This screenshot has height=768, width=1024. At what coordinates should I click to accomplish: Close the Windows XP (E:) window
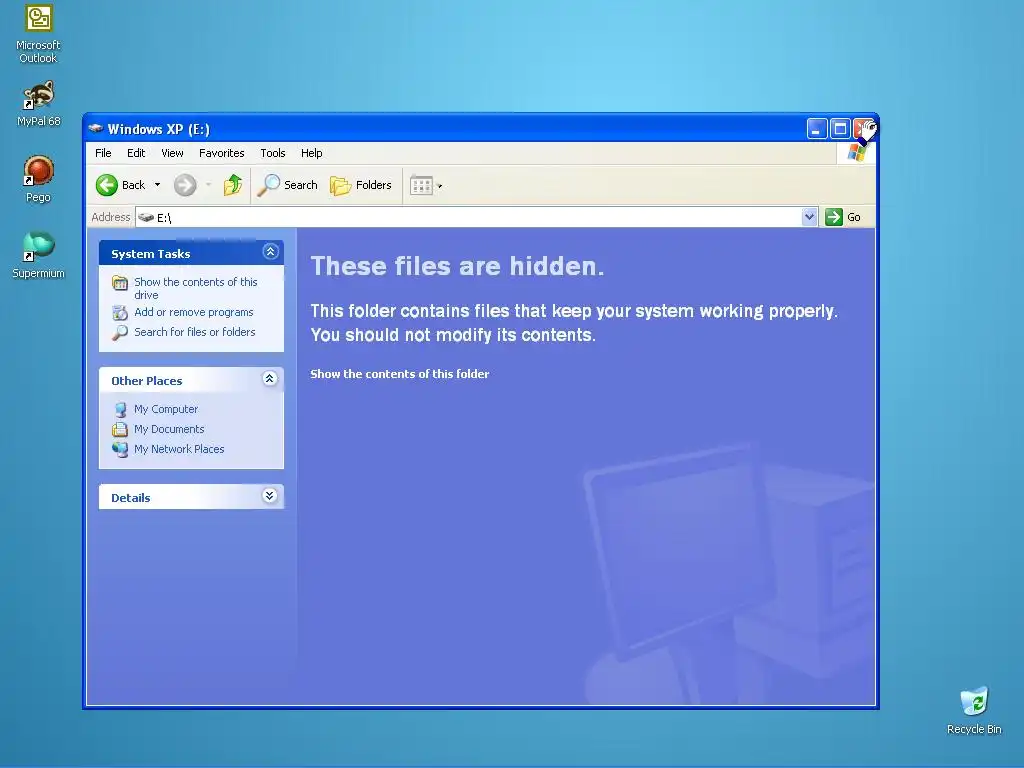tap(863, 129)
